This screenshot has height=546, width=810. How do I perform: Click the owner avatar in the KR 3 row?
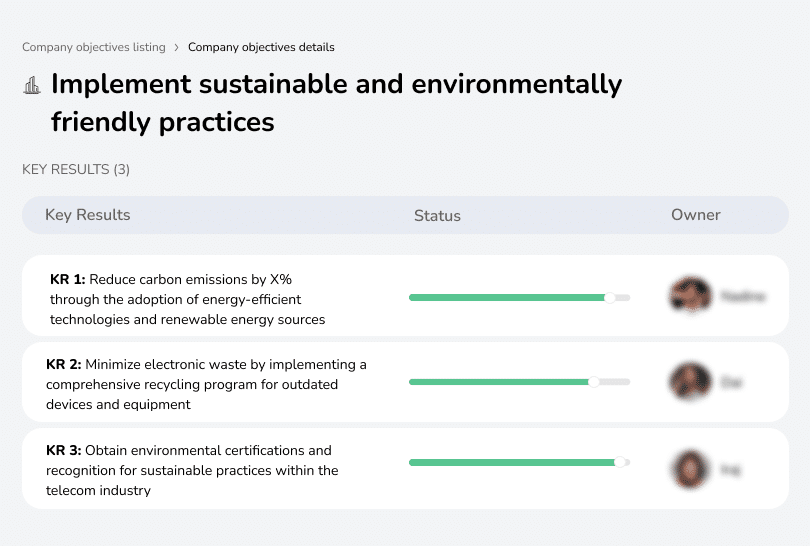tap(690, 469)
